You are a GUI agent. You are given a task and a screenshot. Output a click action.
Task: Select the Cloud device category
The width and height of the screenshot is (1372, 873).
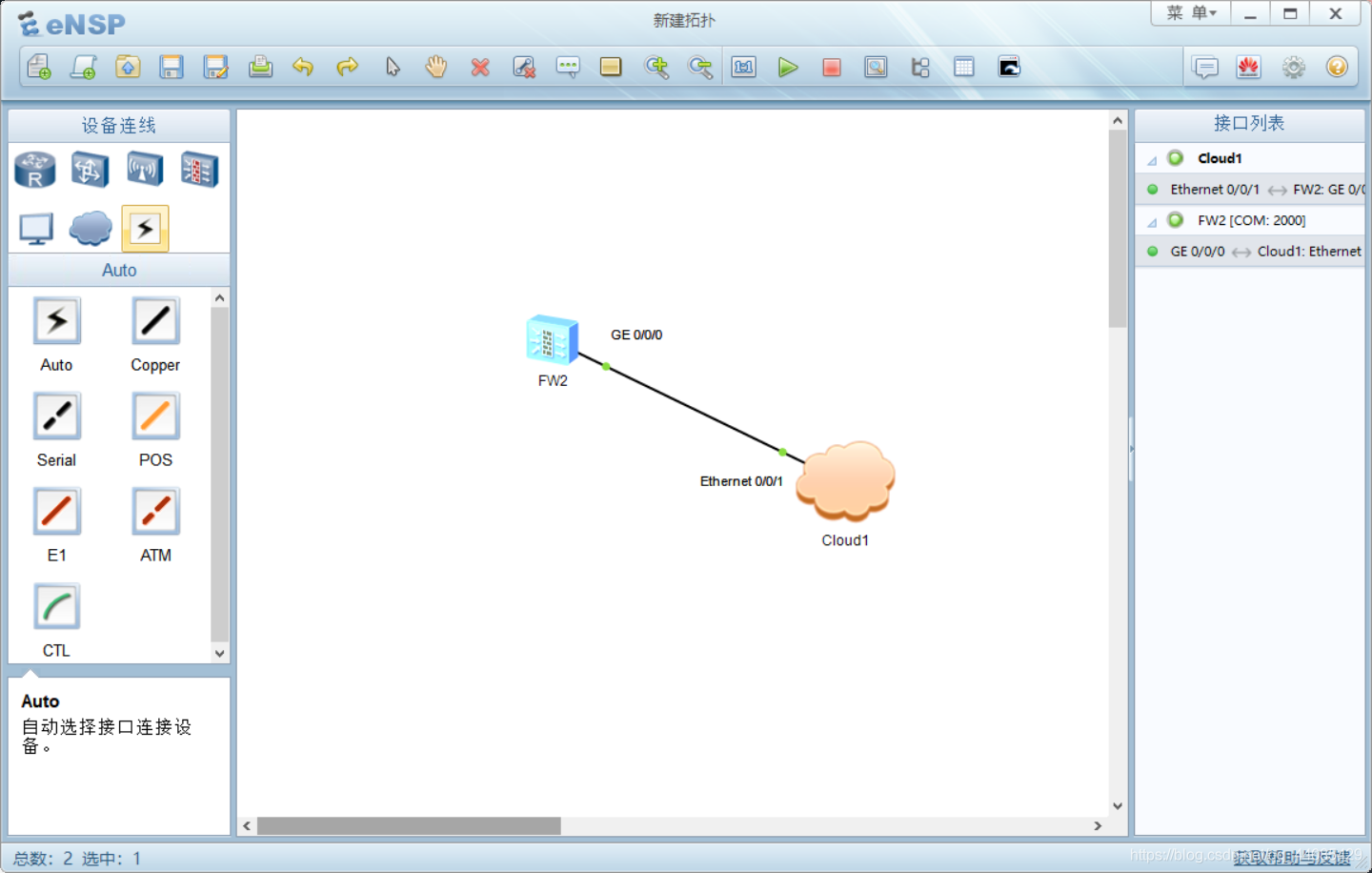pyautogui.click(x=91, y=229)
